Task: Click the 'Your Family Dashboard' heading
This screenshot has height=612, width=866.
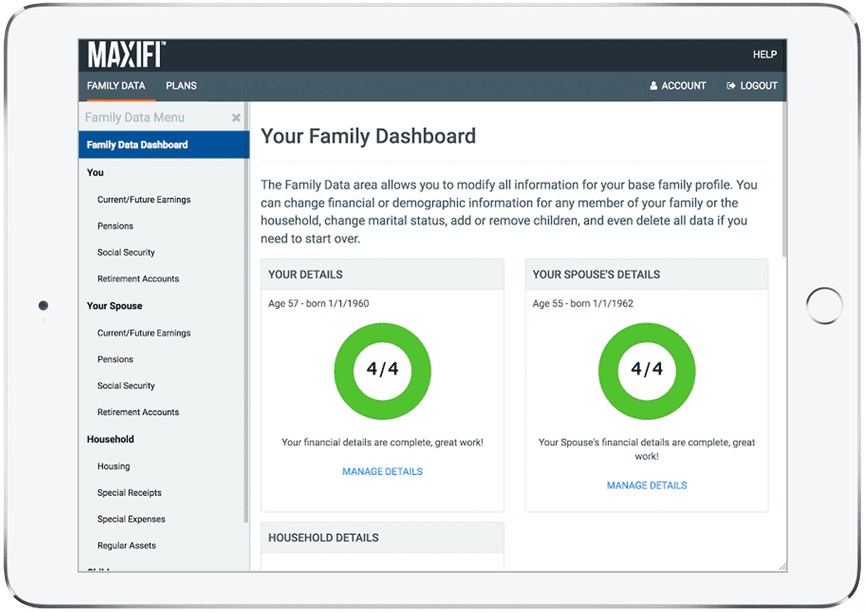Action: [x=368, y=136]
